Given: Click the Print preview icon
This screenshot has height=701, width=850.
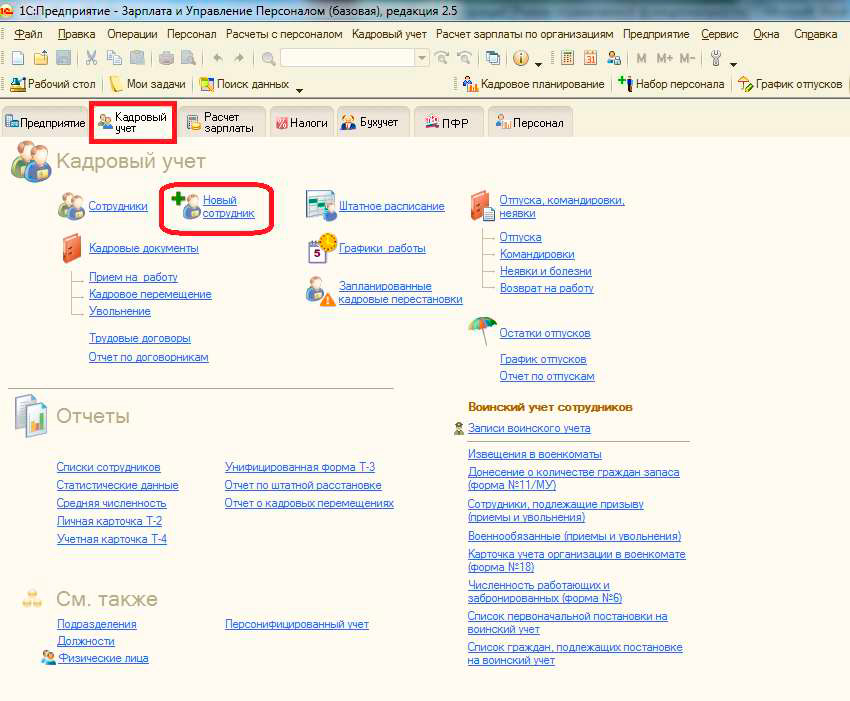Looking at the screenshot, I should pyautogui.click(x=188, y=57).
